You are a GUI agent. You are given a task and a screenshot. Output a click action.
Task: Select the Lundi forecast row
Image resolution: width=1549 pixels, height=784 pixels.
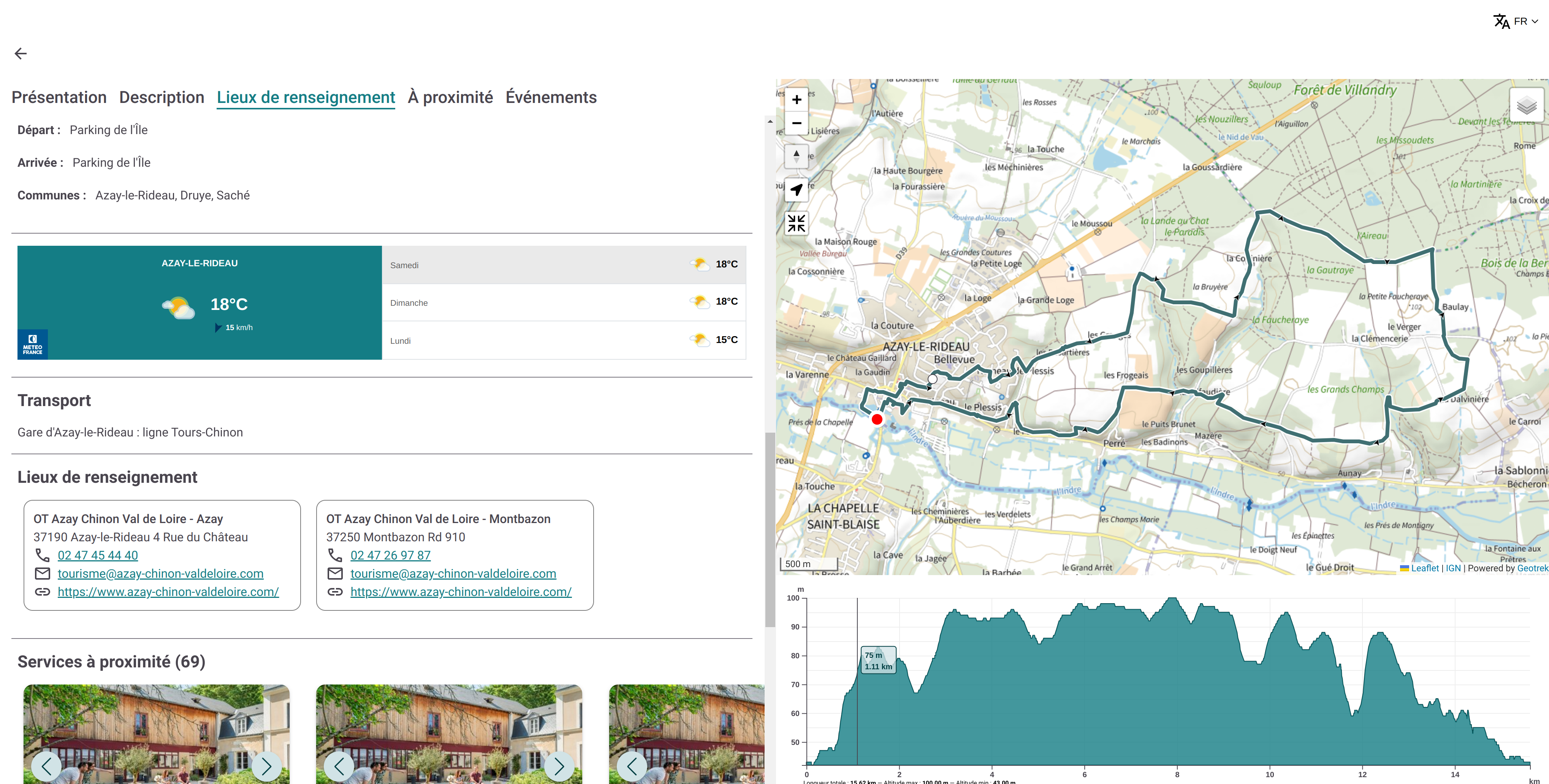coord(564,340)
